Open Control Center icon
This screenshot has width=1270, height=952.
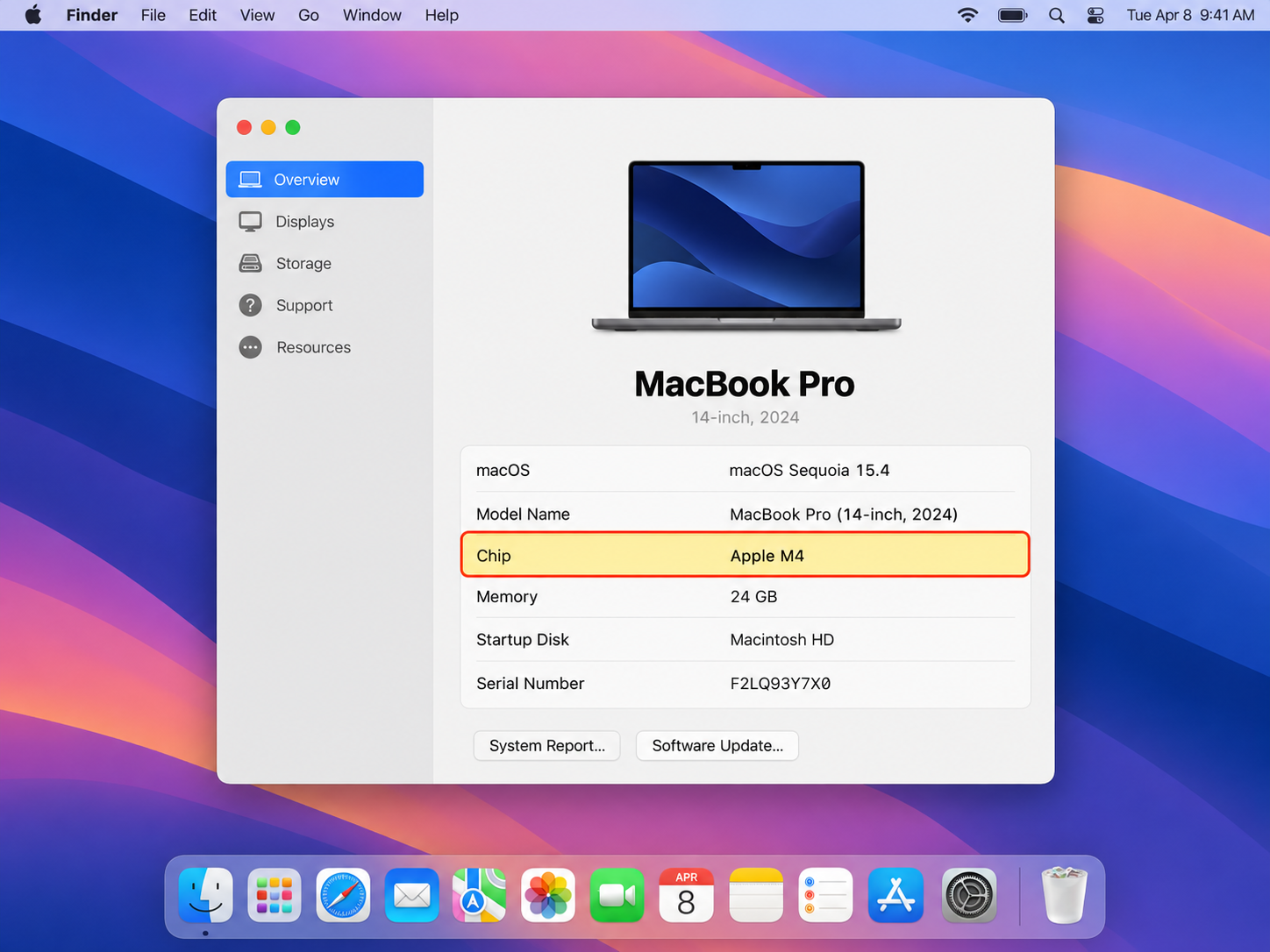[1095, 15]
